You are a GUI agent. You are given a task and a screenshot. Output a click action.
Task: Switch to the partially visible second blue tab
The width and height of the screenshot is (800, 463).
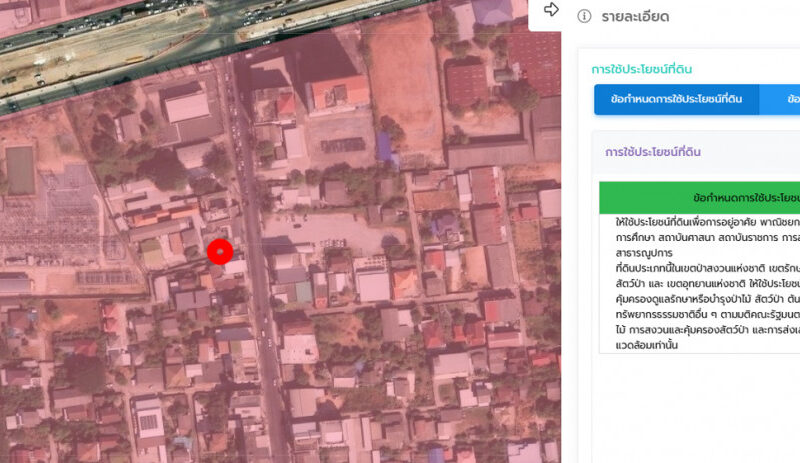click(785, 100)
